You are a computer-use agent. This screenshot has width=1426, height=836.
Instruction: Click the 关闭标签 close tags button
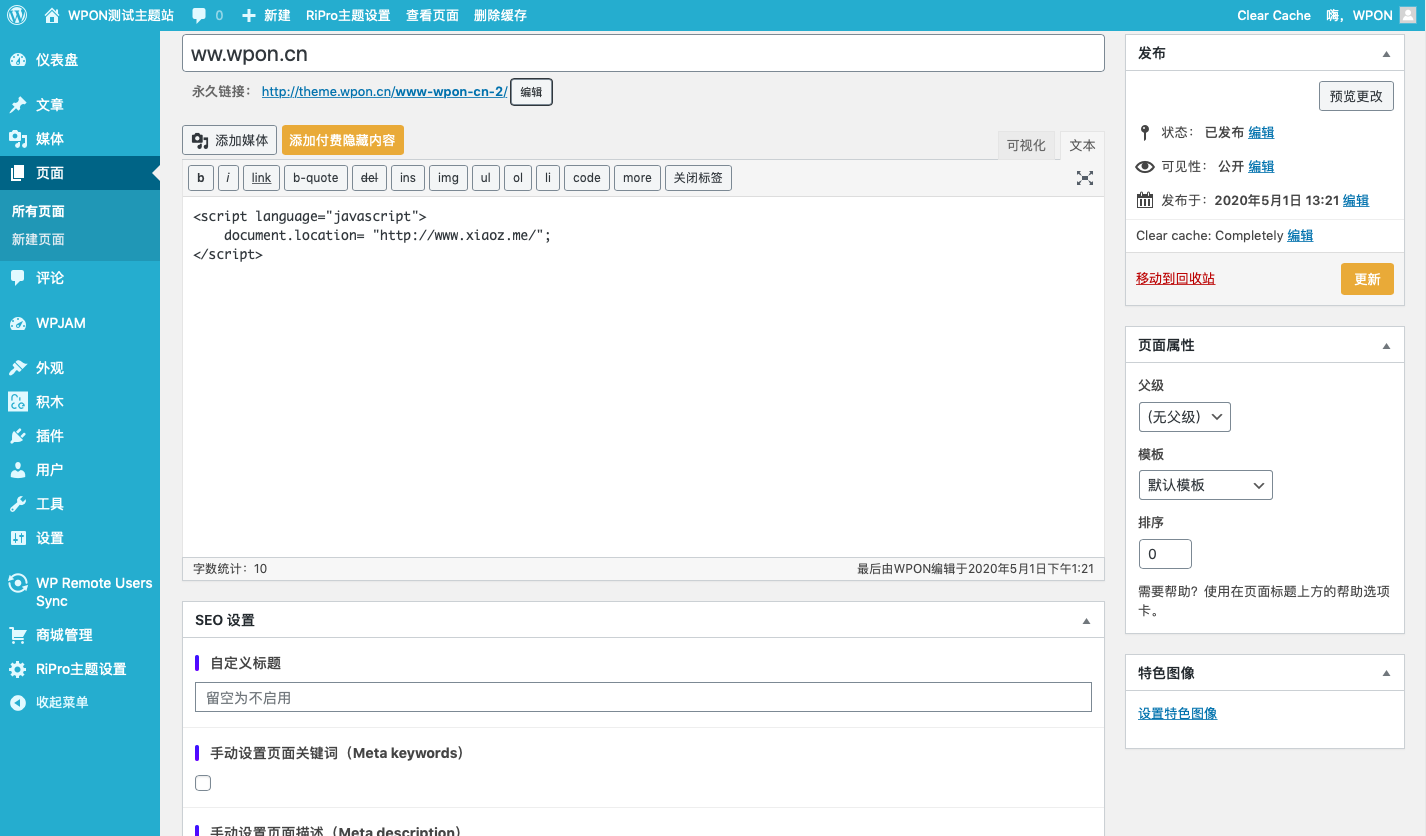click(x=698, y=178)
